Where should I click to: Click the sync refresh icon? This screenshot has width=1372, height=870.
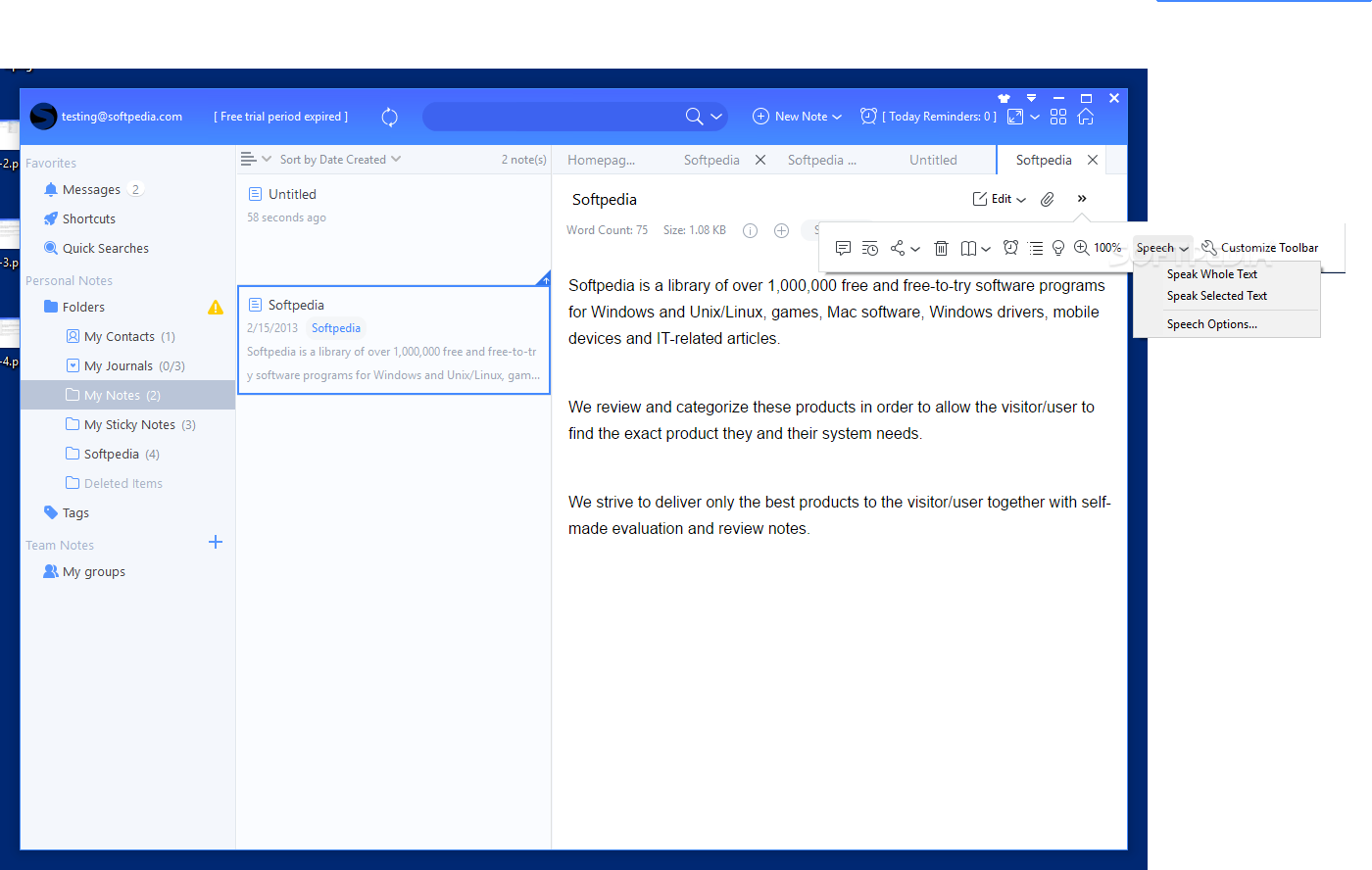pos(389,117)
